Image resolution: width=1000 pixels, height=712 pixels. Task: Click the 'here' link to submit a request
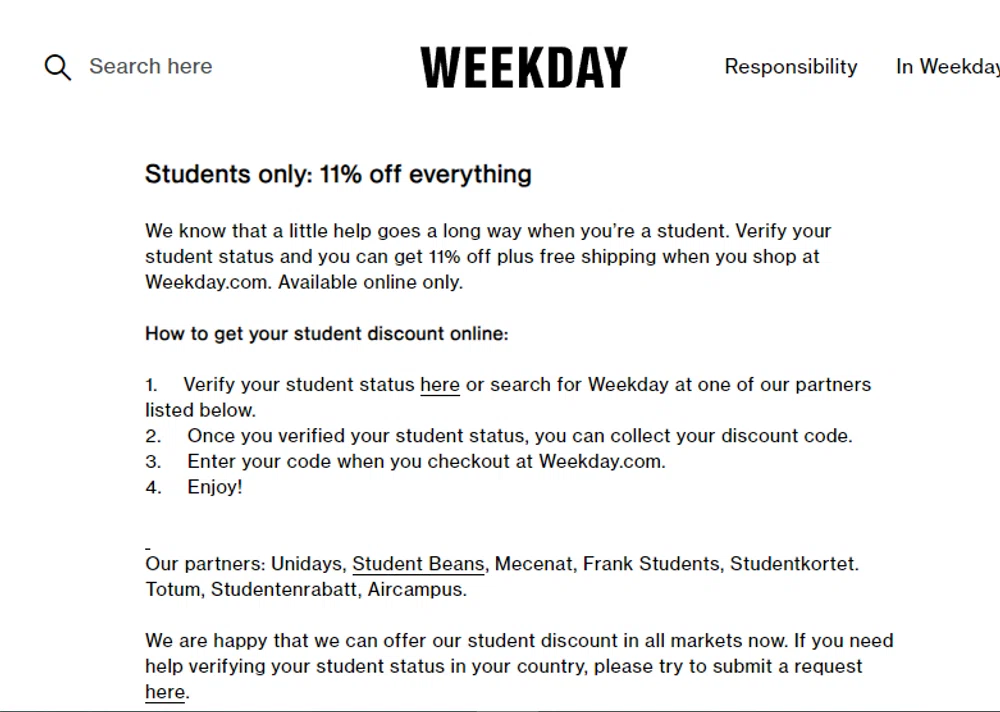[x=164, y=691]
